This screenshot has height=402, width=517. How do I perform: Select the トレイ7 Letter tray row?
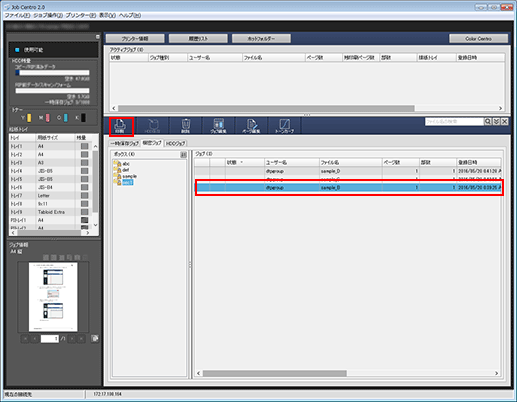pyautogui.click(x=50, y=195)
